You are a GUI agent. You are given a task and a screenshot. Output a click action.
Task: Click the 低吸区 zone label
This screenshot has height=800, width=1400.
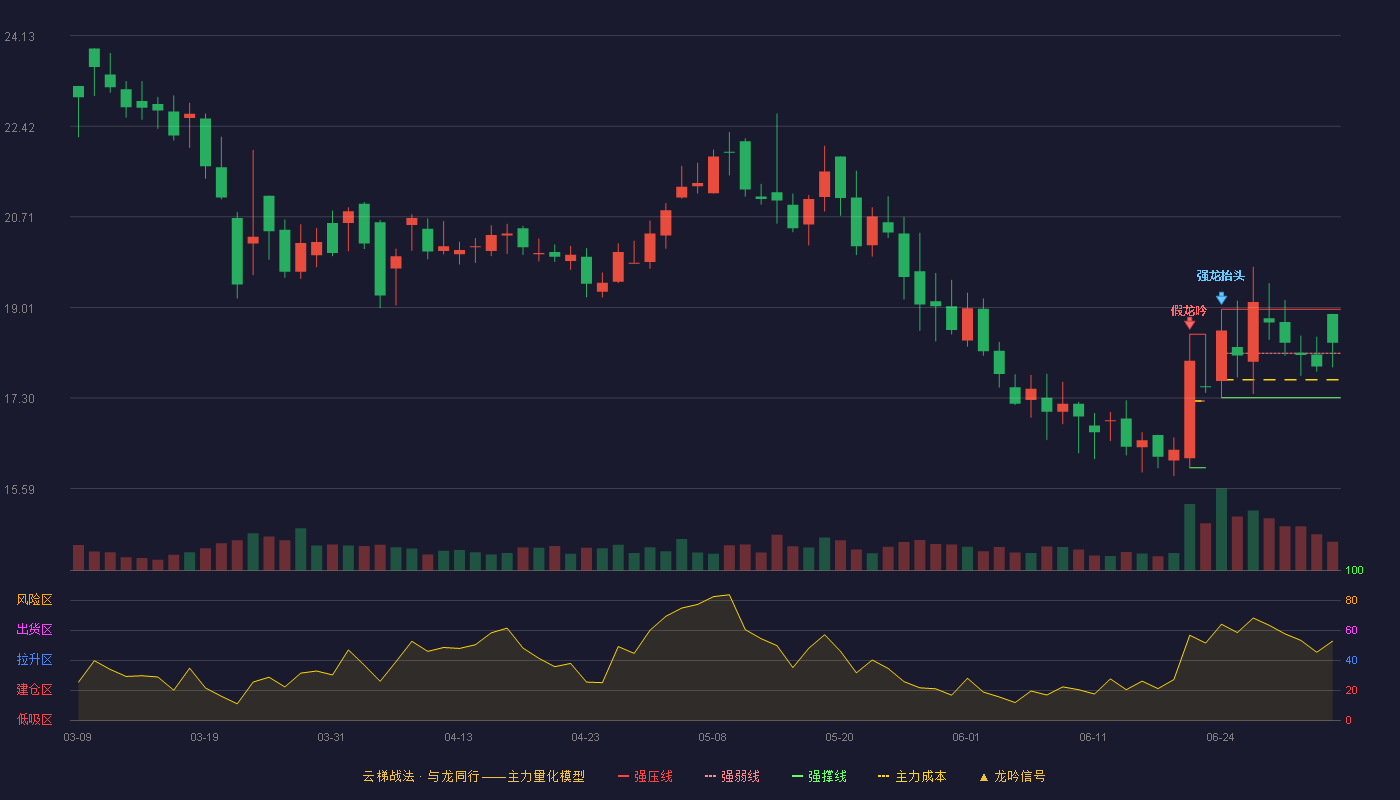pyautogui.click(x=34, y=719)
